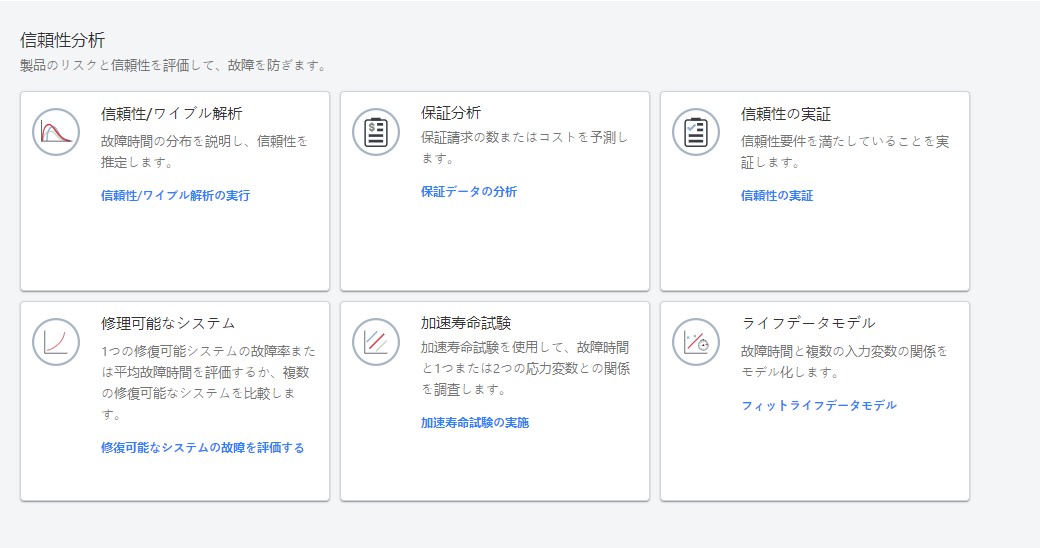Open the 修復可能なシステムの故障を評価する link
Image resolution: width=1040 pixels, height=548 pixels.
(202, 448)
